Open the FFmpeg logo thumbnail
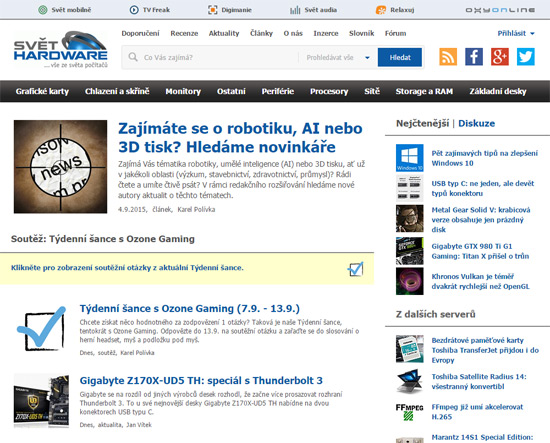 [409, 412]
